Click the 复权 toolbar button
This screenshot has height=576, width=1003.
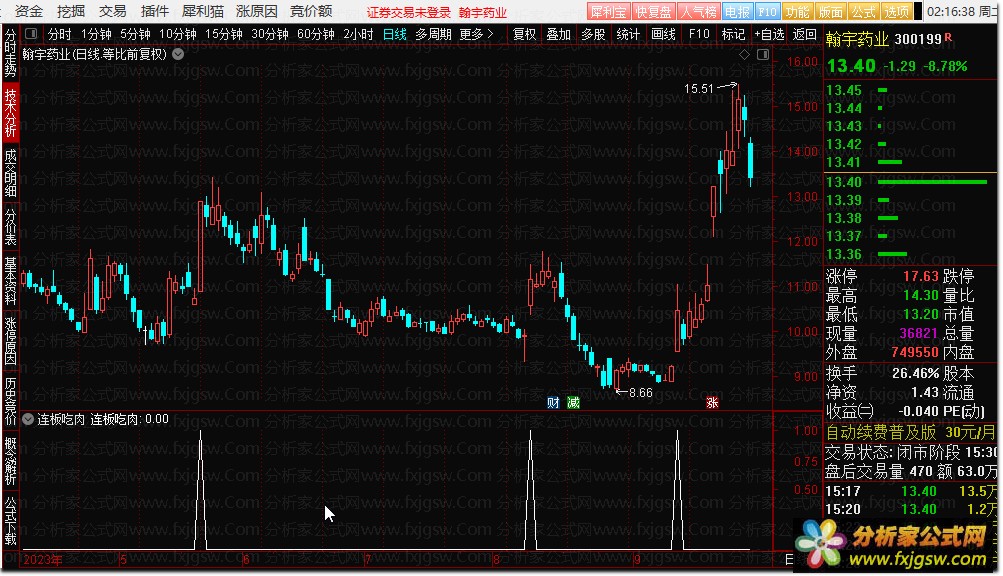click(x=525, y=34)
